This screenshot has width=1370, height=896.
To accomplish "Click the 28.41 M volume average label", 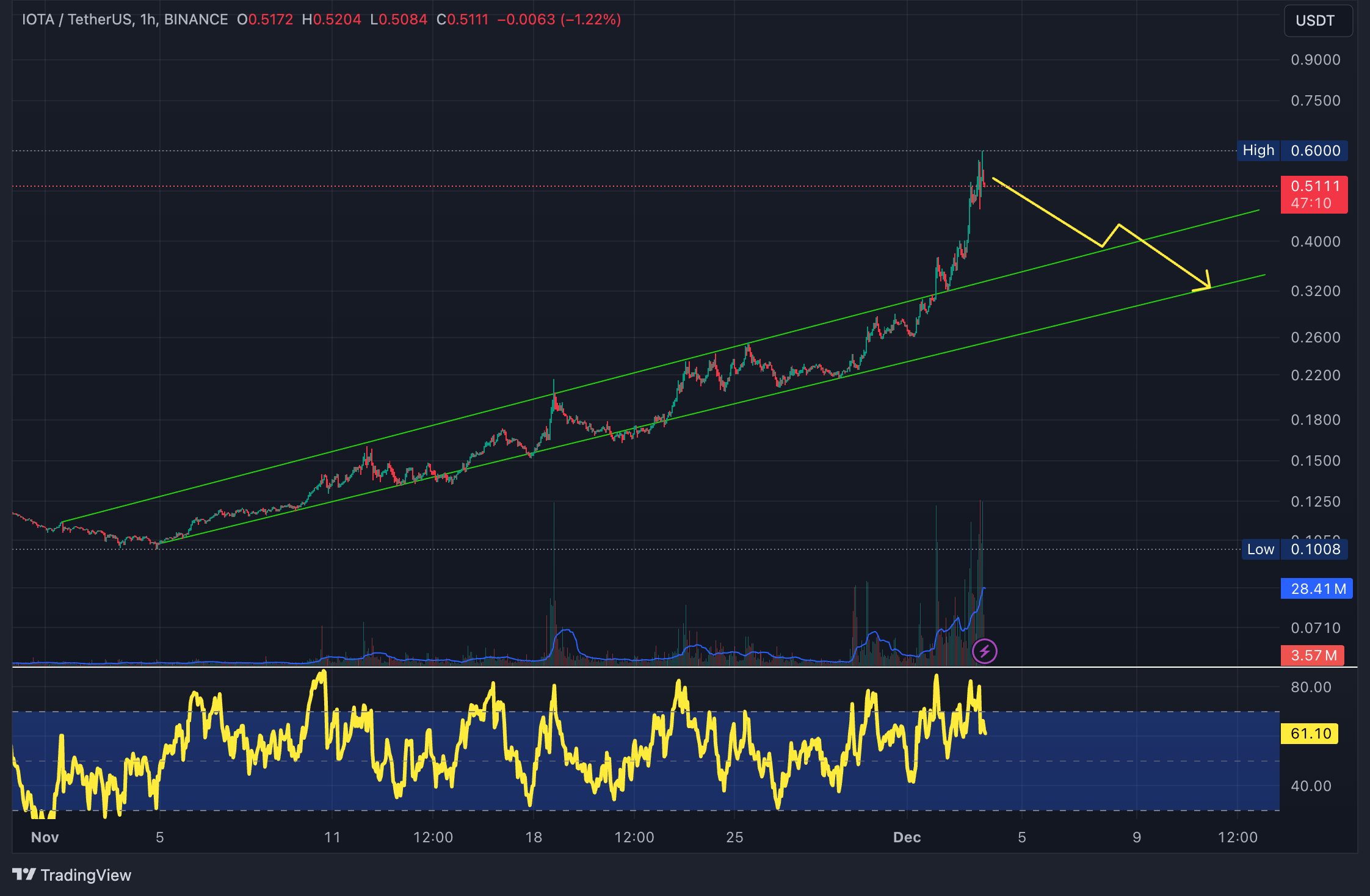I will coord(1317,588).
